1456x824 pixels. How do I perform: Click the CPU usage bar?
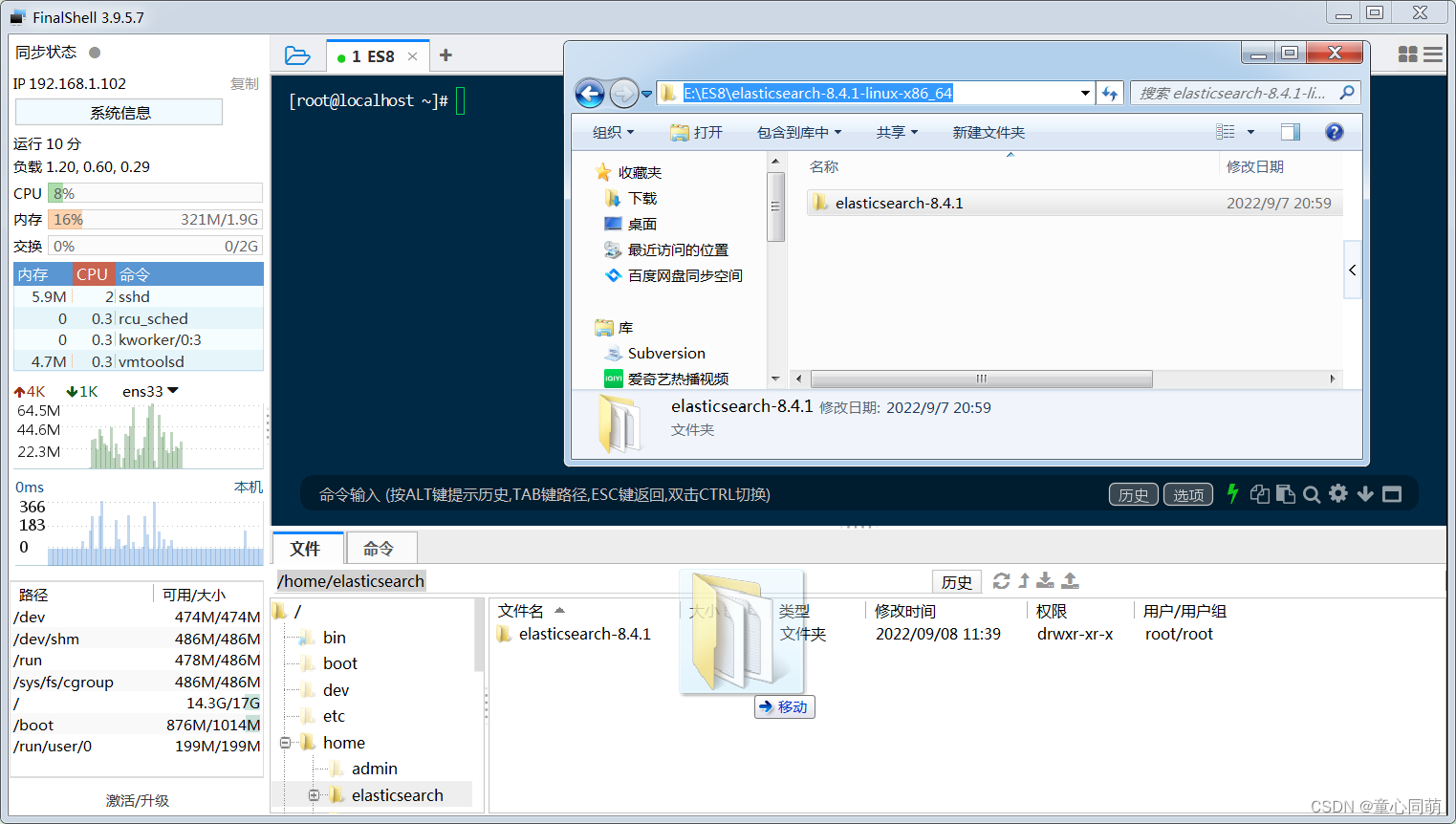pyautogui.click(x=155, y=193)
